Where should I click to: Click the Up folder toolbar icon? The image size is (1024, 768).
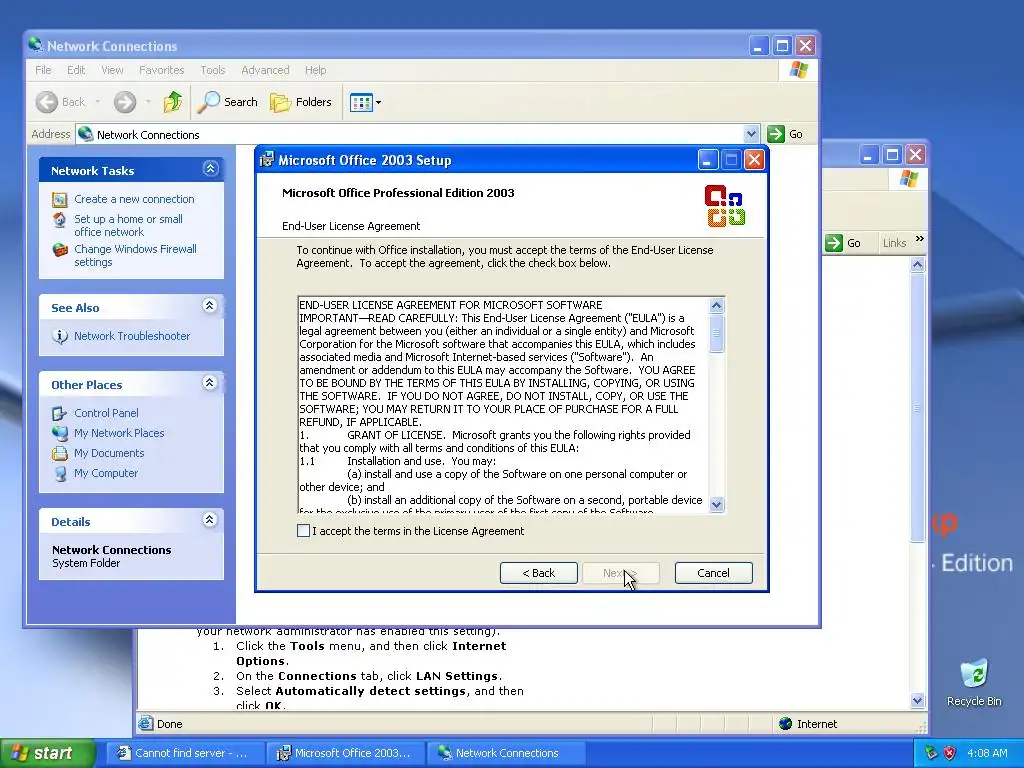coord(172,102)
